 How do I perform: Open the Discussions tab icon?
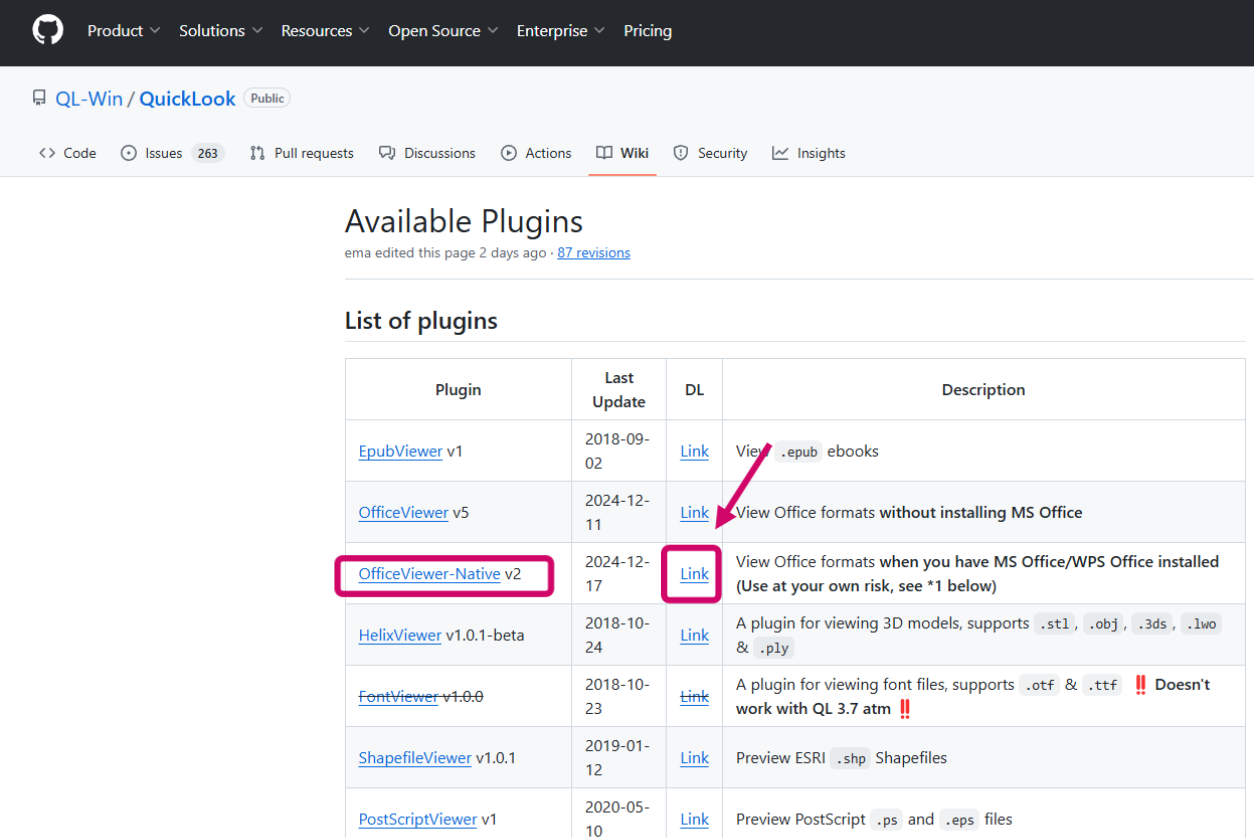[387, 153]
